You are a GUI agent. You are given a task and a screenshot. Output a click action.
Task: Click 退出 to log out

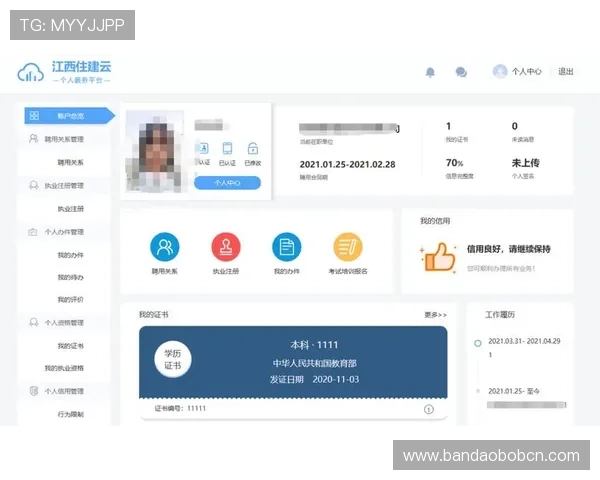click(x=566, y=72)
